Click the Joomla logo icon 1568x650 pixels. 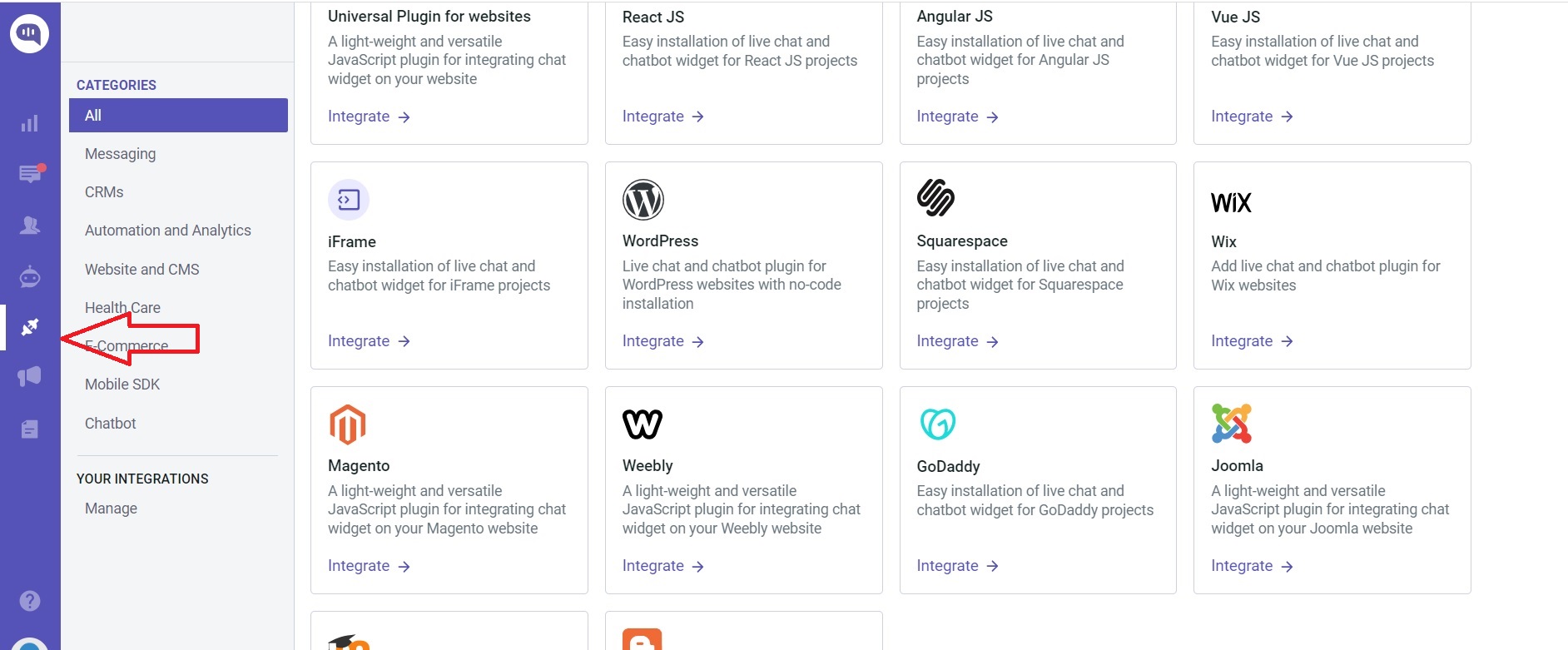(x=1232, y=424)
